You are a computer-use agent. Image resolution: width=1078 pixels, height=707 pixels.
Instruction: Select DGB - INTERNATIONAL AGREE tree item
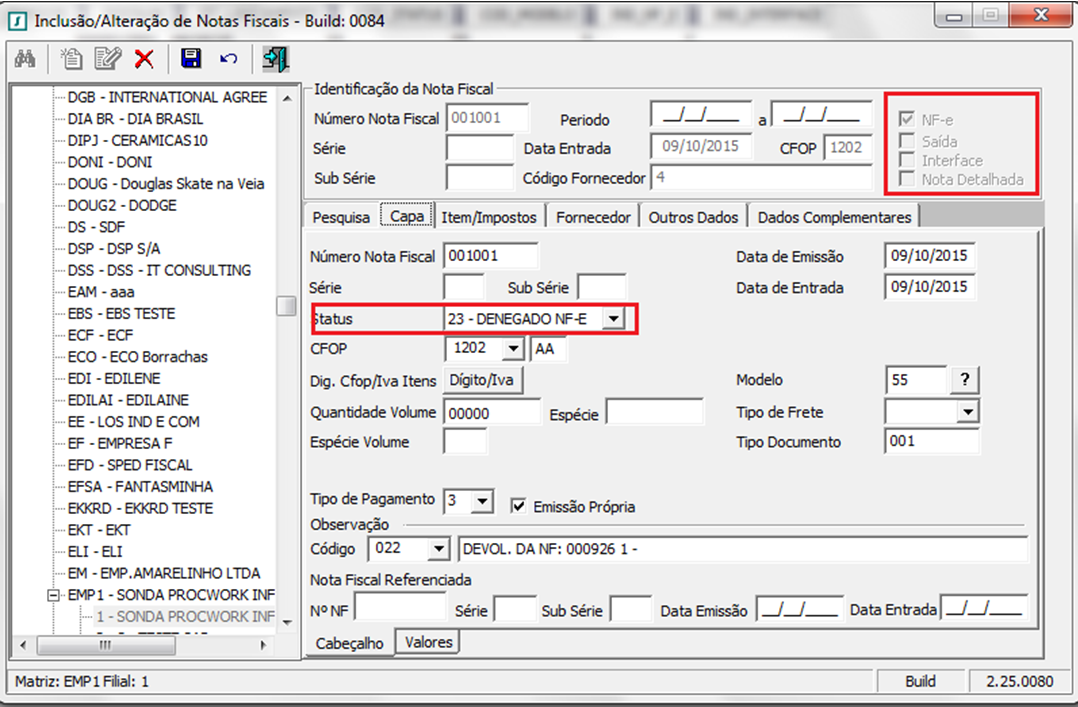(167, 97)
